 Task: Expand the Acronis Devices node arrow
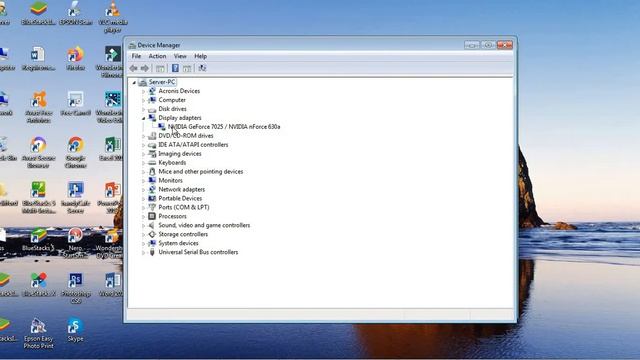click(x=143, y=91)
